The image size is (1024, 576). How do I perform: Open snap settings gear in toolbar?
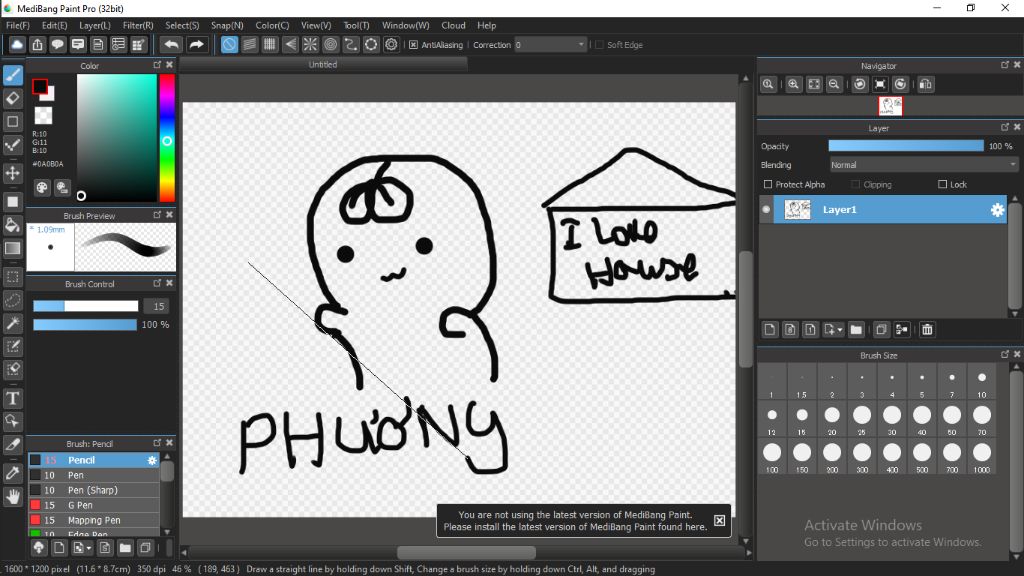[x=391, y=44]
